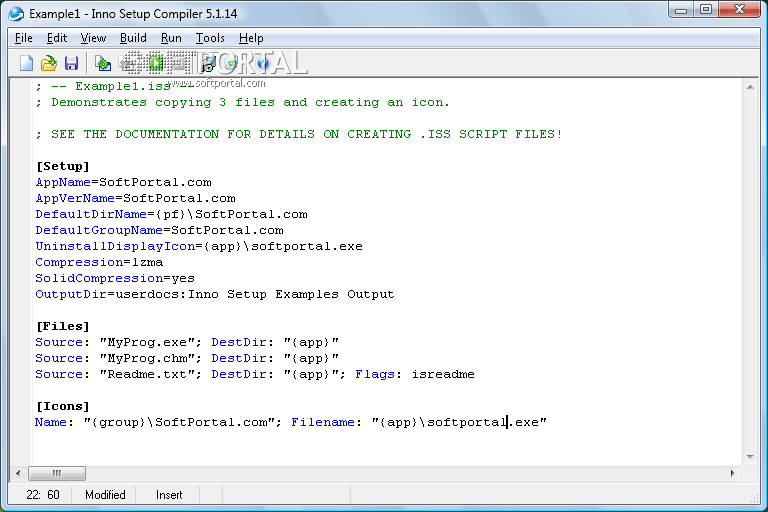Click the "SEE THE DOCUMENTATION" comment line
This screenshot has height=512, width=768.
(299, 134)
